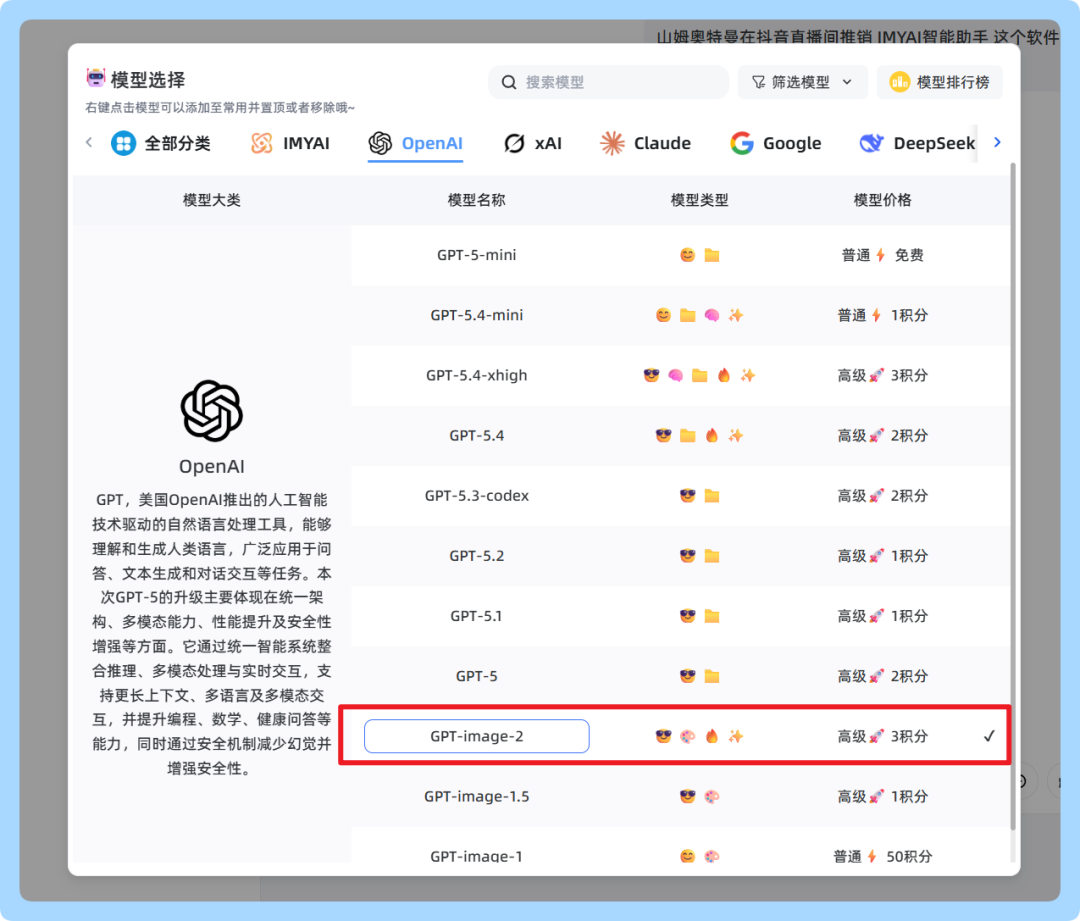Switch to the Google category tab
This screenshot has width=1080, height=921.
coord(791,143)
